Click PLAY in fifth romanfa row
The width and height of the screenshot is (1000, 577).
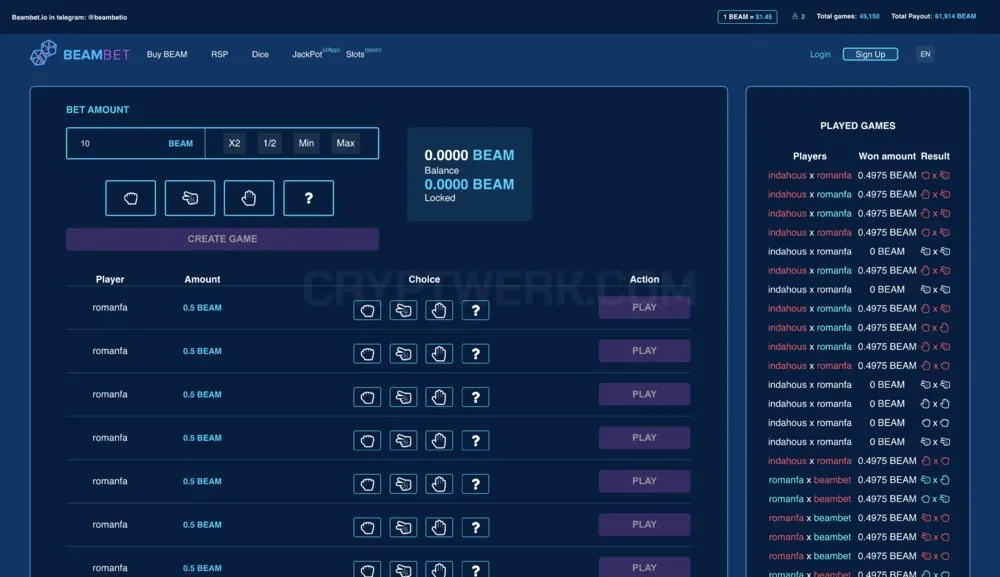644,481
